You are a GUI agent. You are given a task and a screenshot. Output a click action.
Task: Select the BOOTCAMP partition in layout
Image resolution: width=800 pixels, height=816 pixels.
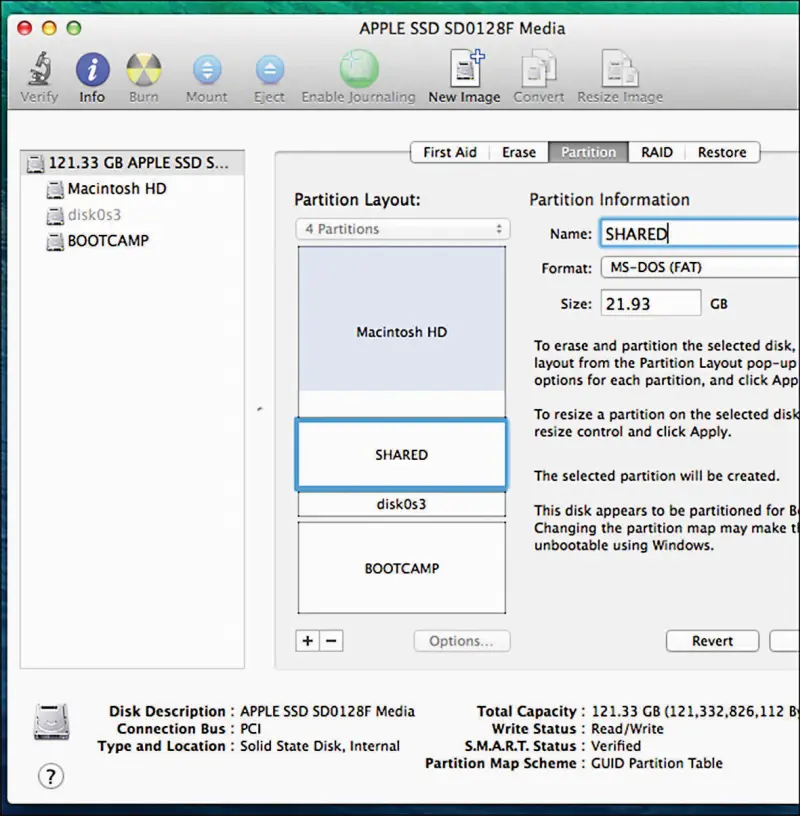tap(401, 568)
